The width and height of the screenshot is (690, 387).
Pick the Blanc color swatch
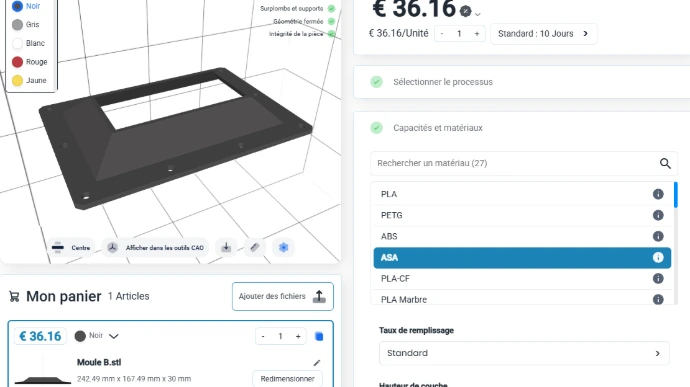point(17,43)
